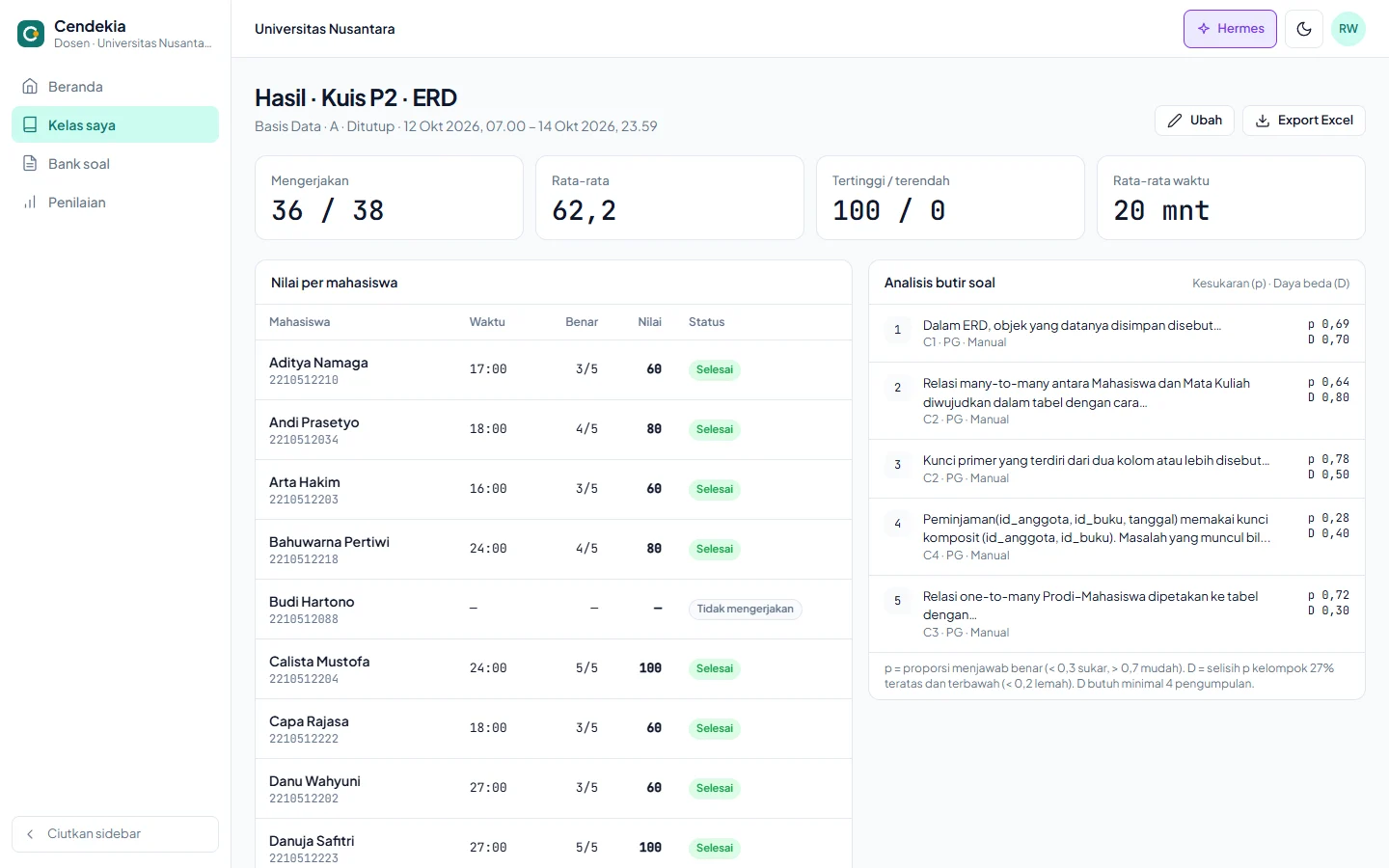
Task: Select Kelas saya in the sidebar
Action: [116, 125]
